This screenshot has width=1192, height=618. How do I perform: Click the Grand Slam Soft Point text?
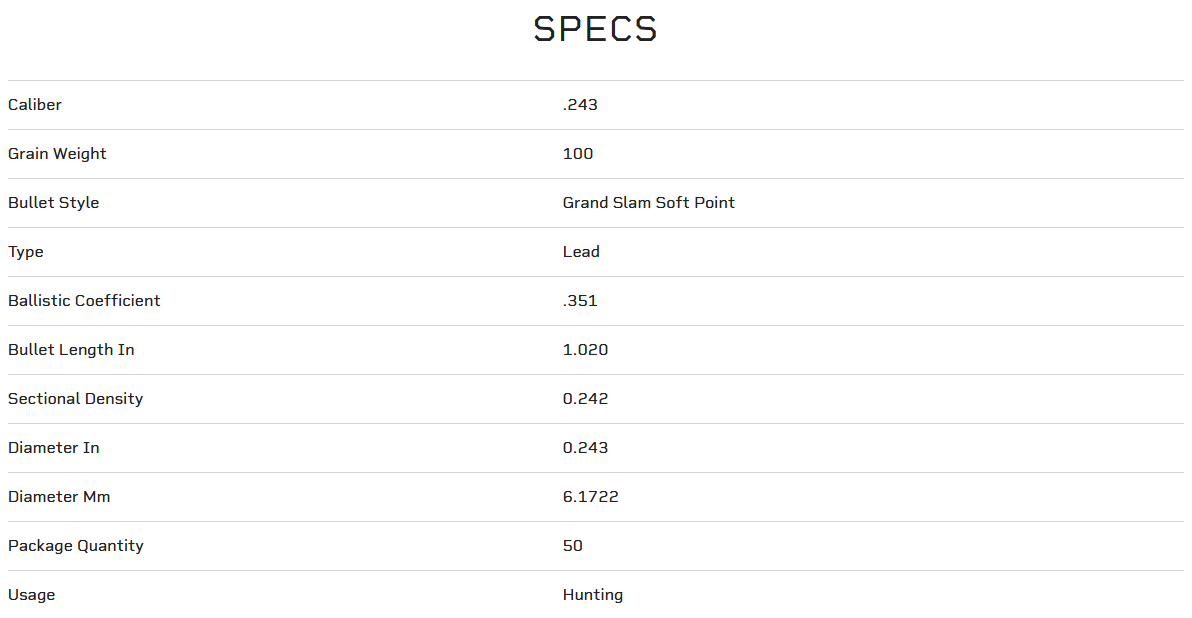coord(648,203)
